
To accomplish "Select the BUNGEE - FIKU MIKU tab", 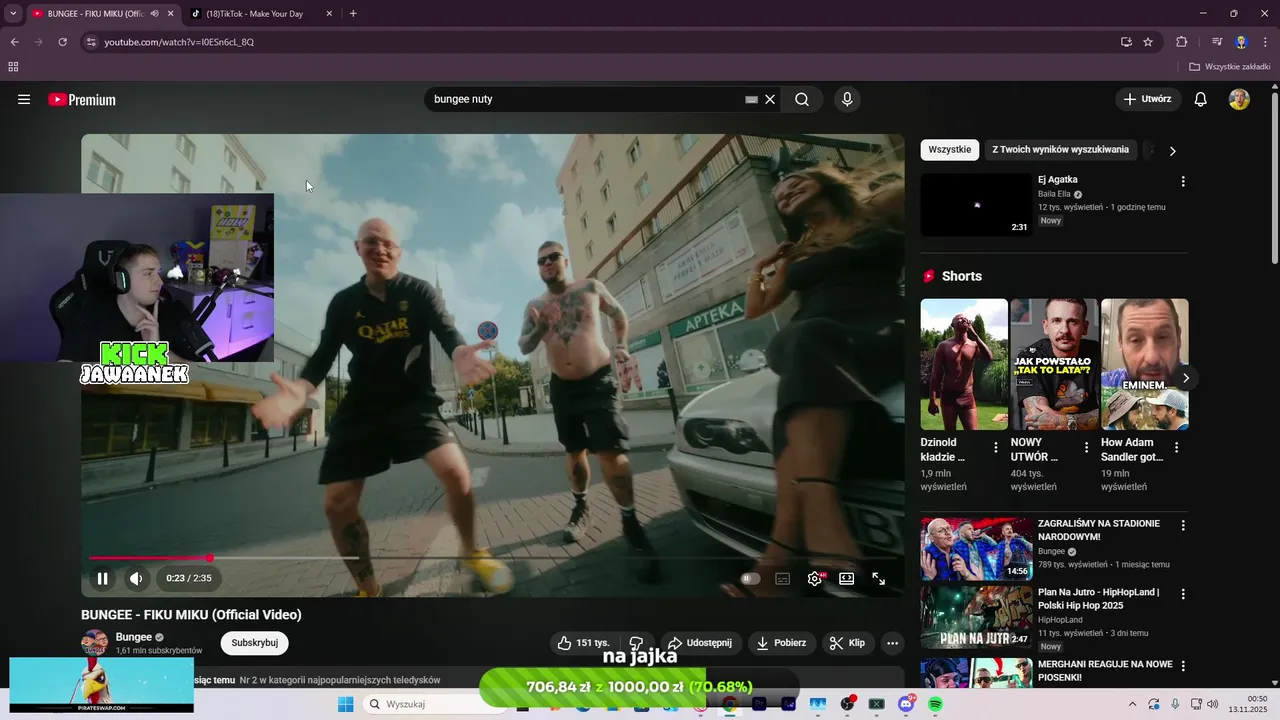I will (x=90, y=13).
